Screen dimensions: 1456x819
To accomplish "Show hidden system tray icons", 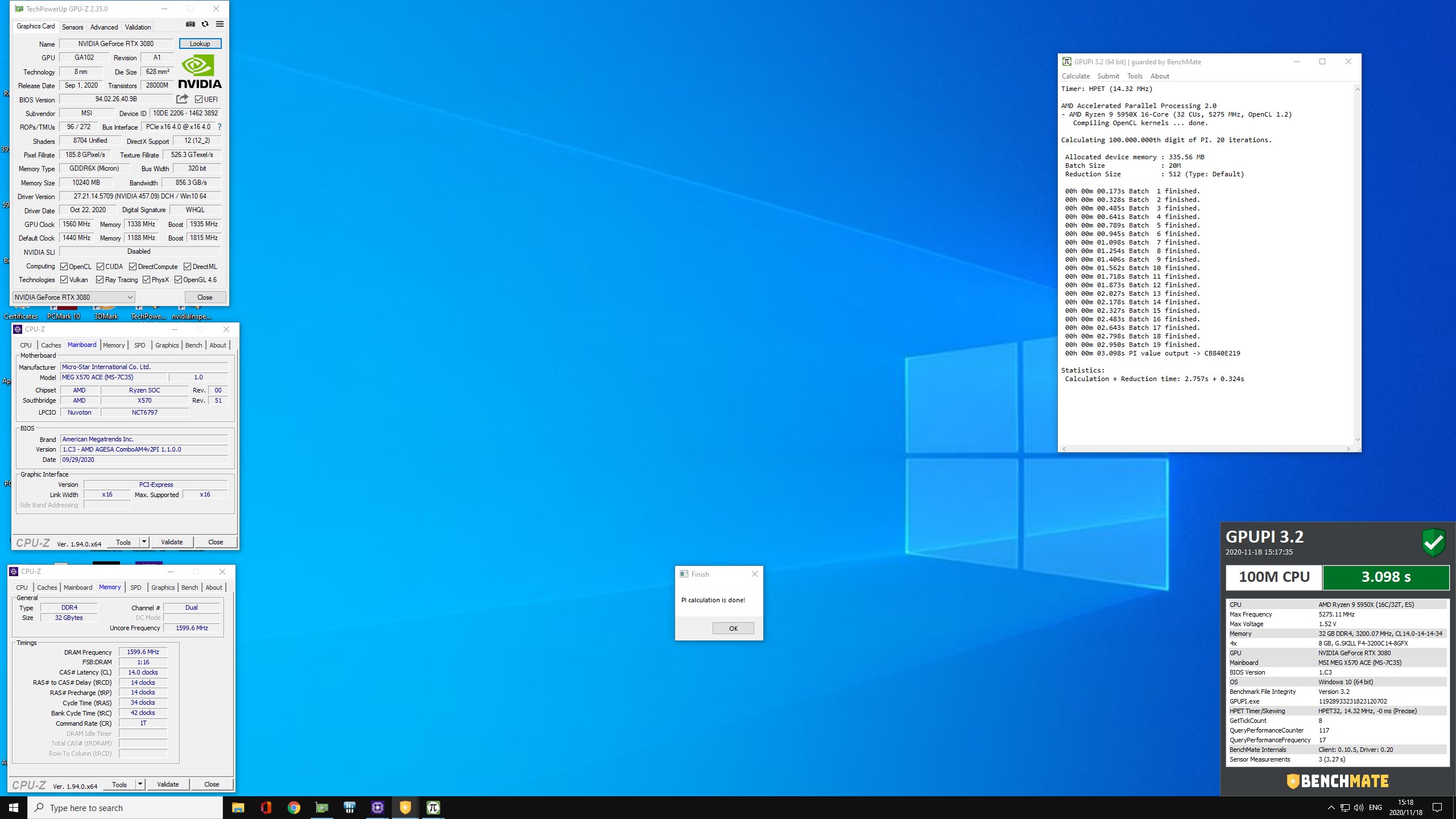I will [x=1331, y=808].
